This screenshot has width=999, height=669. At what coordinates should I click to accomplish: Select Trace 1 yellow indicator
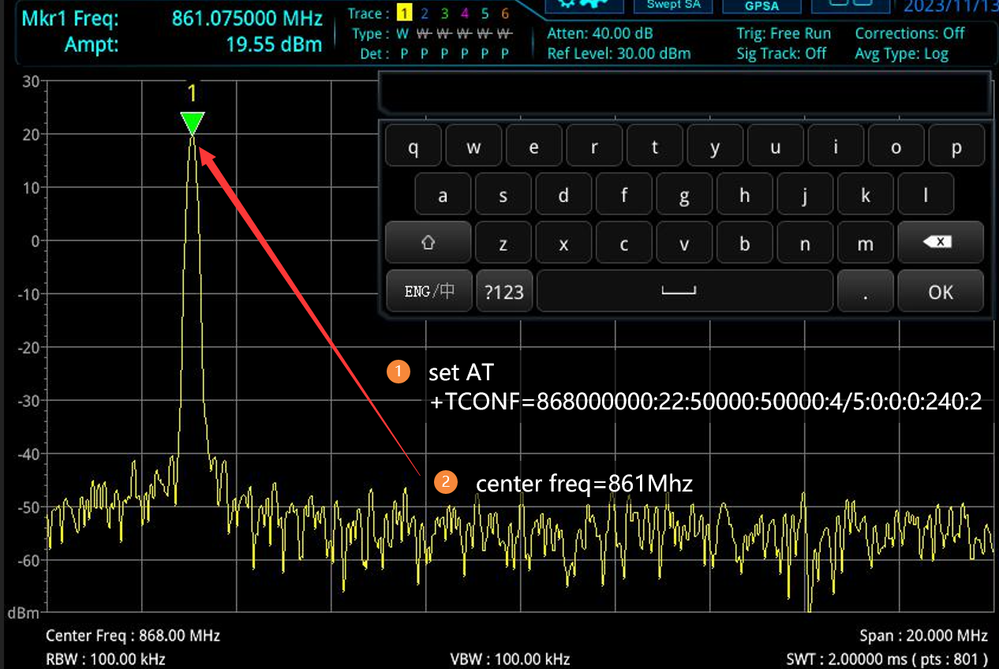point(404,13)
